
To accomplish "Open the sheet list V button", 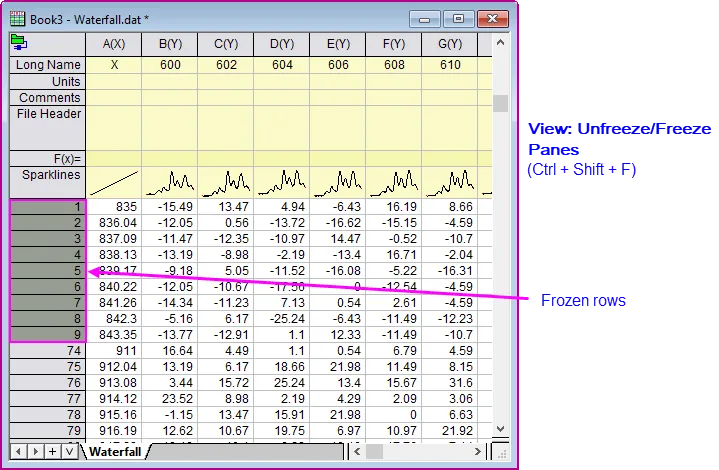I will 69,452.
